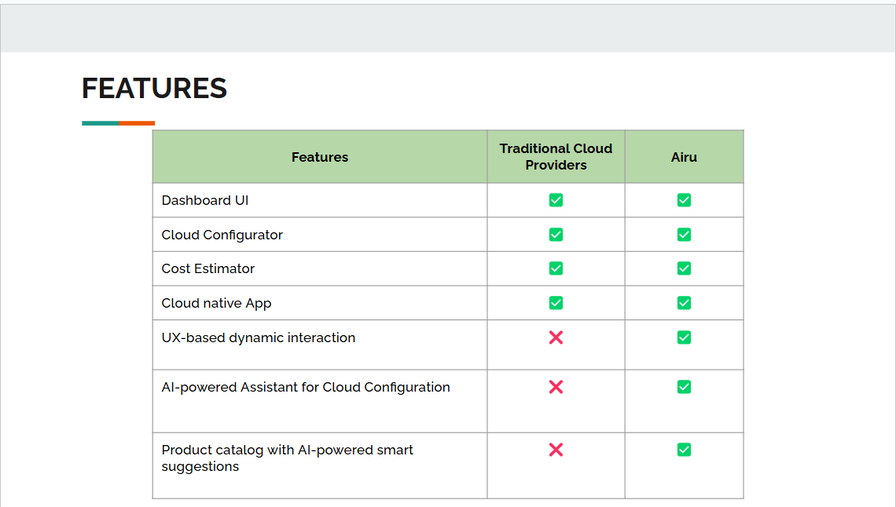Image resolution: width=896 pixels, height=507 pixels.
Task: Click Cloud Configurator checkbox under Traditional Cloud Providers
Action: [x=556, y=235]
